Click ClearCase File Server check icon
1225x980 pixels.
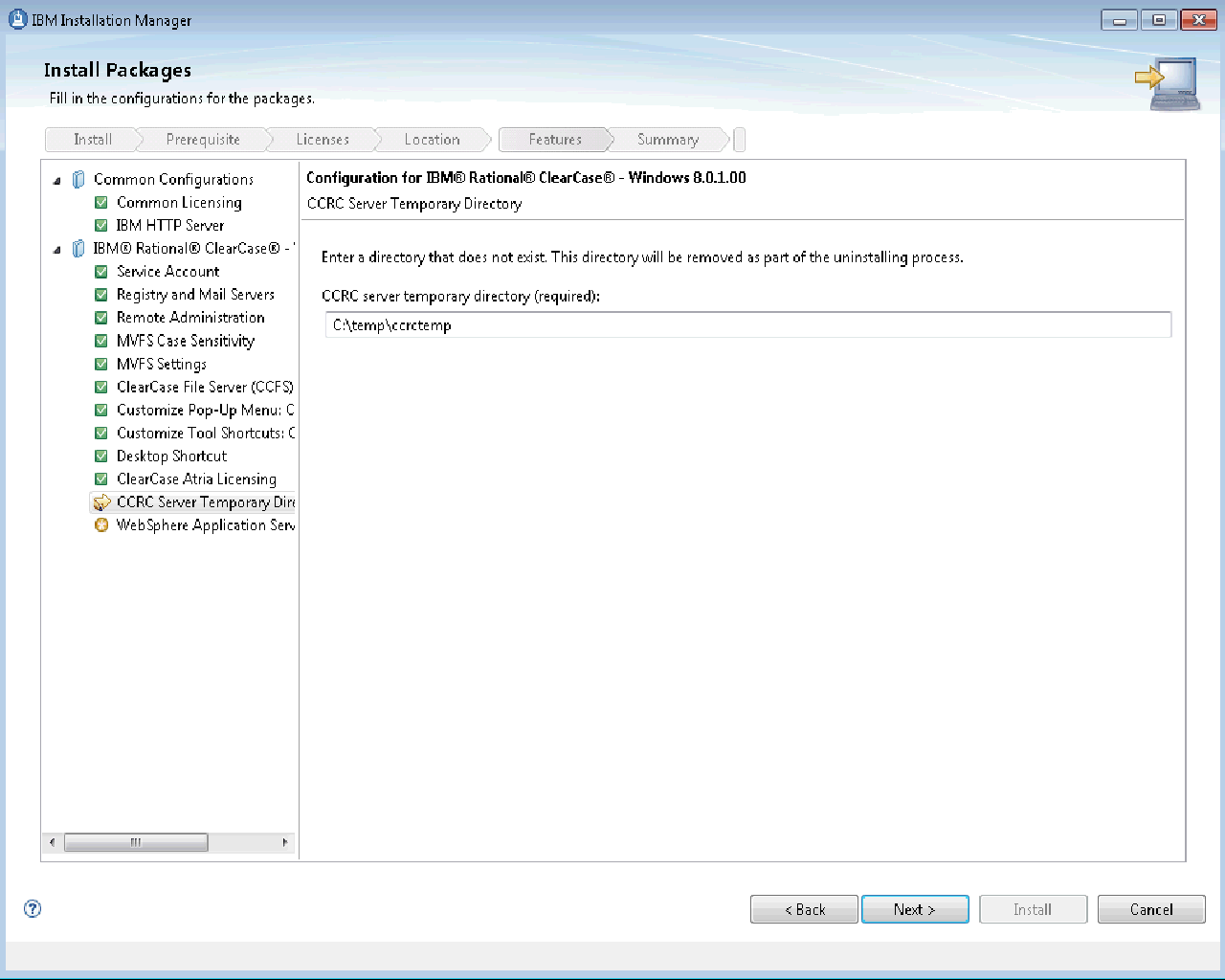(x=101, y=387)
